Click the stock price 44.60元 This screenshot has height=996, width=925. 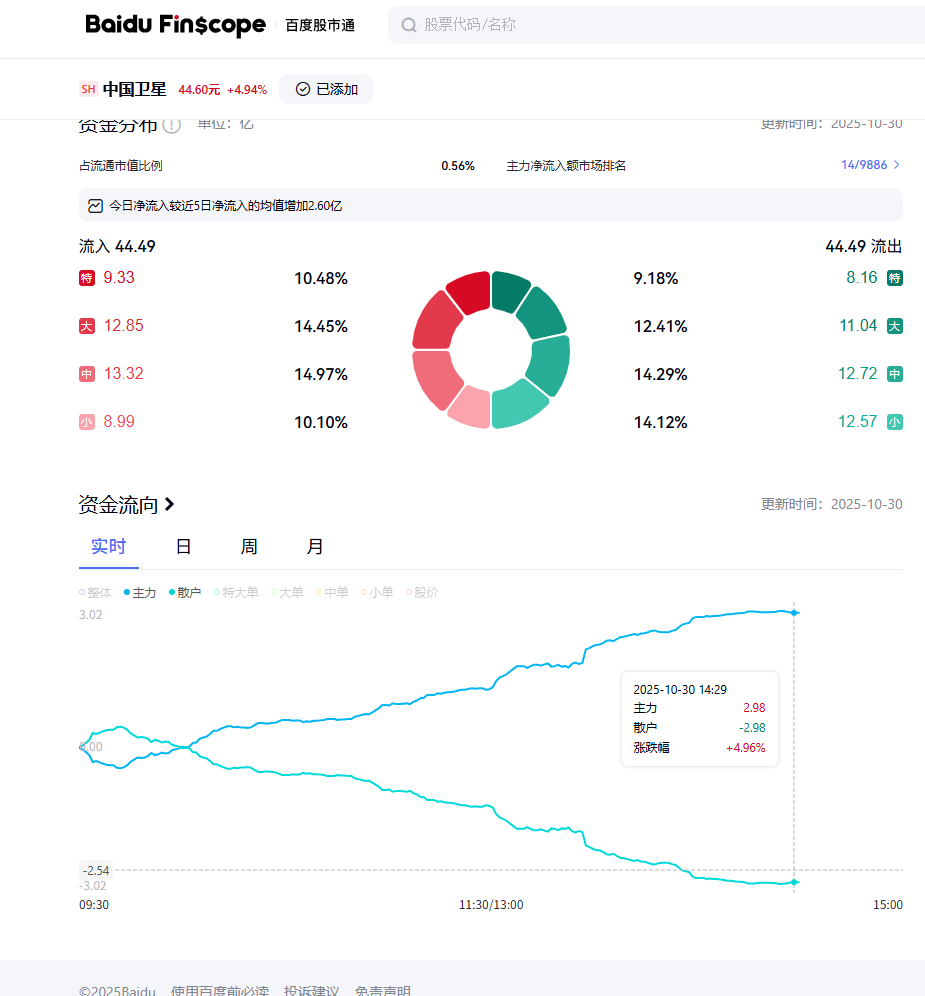(199, 90)
